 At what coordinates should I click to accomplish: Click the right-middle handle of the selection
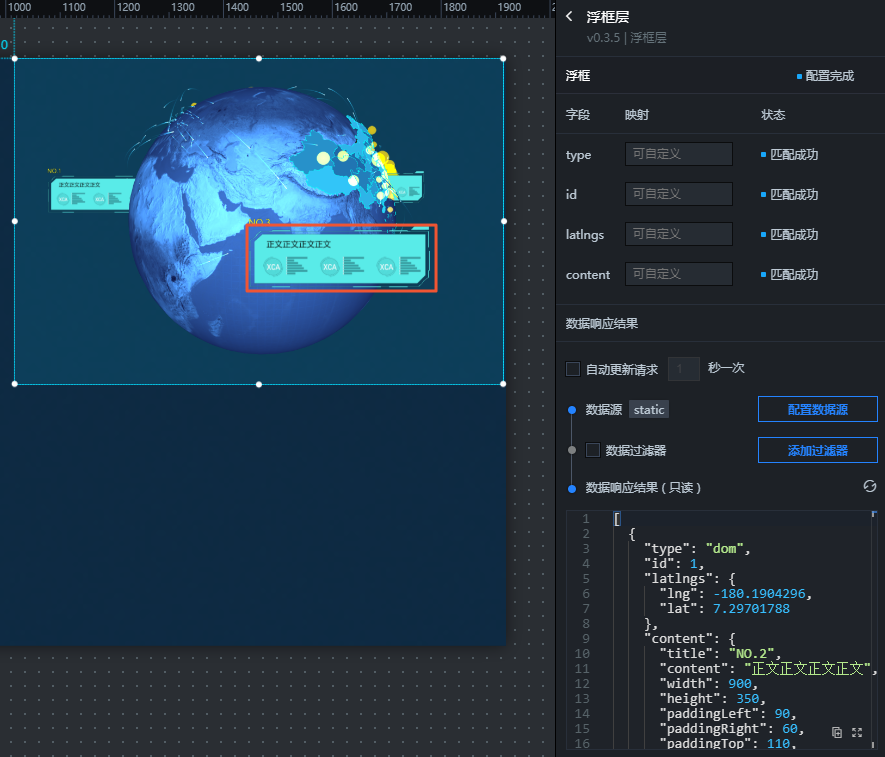click(x=503, y=221)
